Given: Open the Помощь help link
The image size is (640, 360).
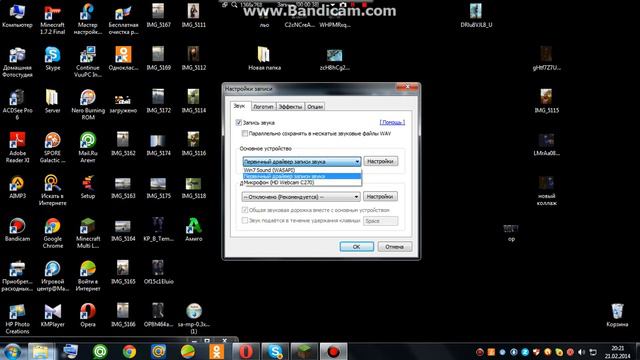Looking at the screenshot, I should coord(392,122).
